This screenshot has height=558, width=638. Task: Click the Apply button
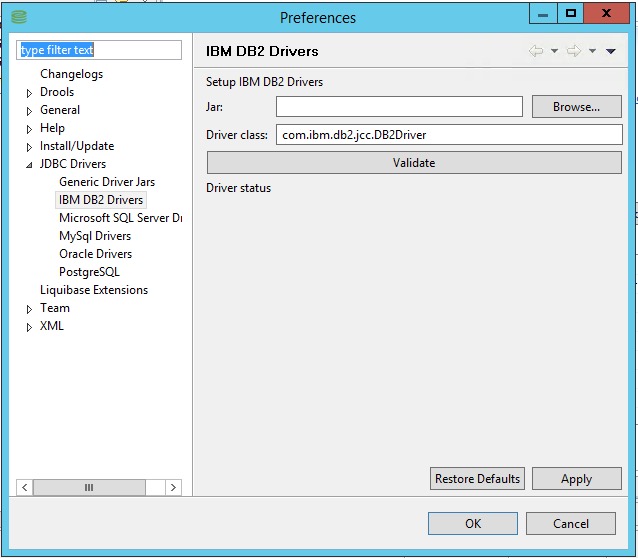pyautogui.click(x=577, y=479)
